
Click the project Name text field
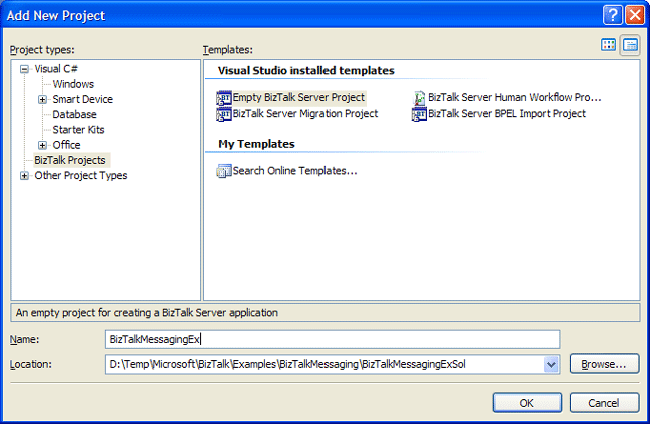332,340
